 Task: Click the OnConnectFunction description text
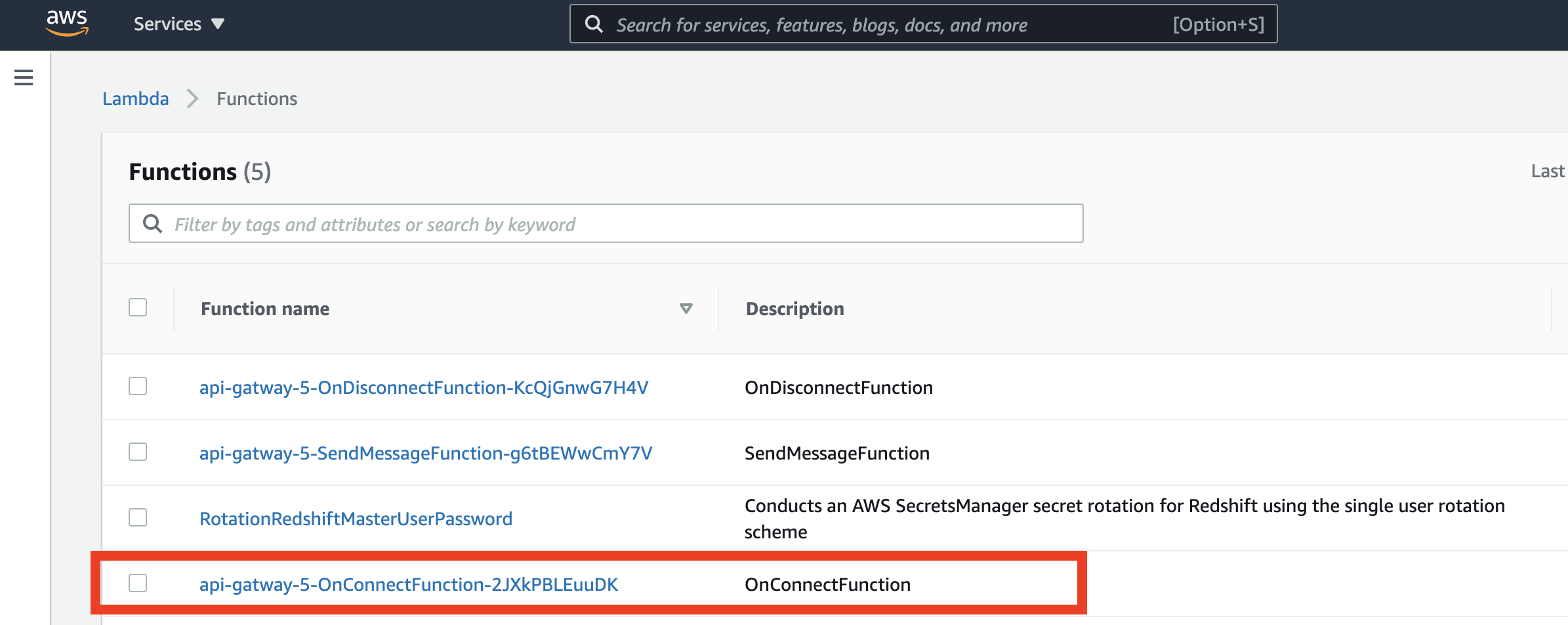click(x=827, y=584)
